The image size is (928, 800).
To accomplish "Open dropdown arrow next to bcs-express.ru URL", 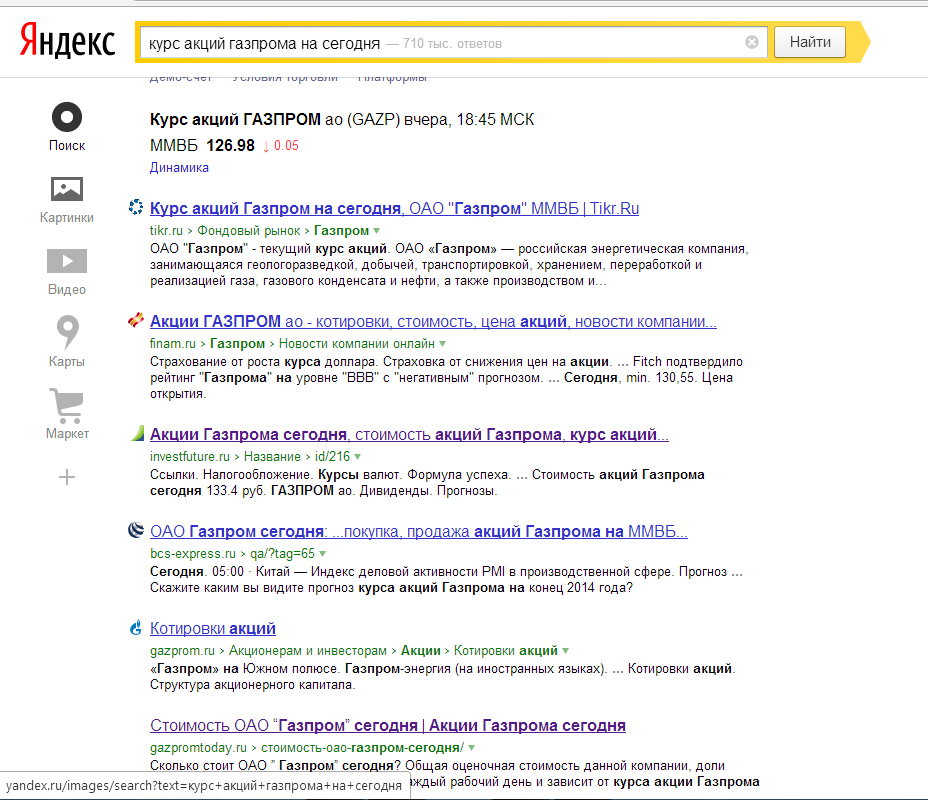I will (x=323, y=553).
